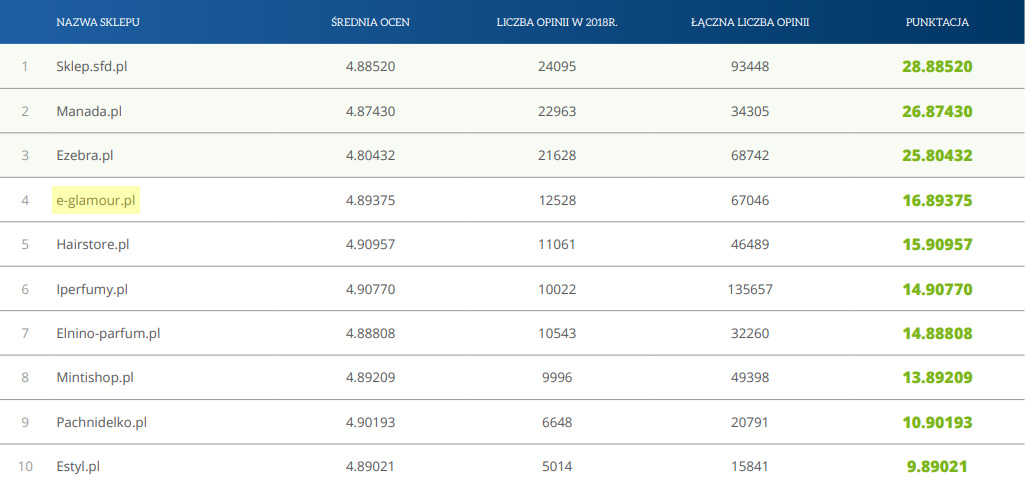Select the Mintishop.pl store entry
The height and width of the screenshot is (492, 1026).
95,378
